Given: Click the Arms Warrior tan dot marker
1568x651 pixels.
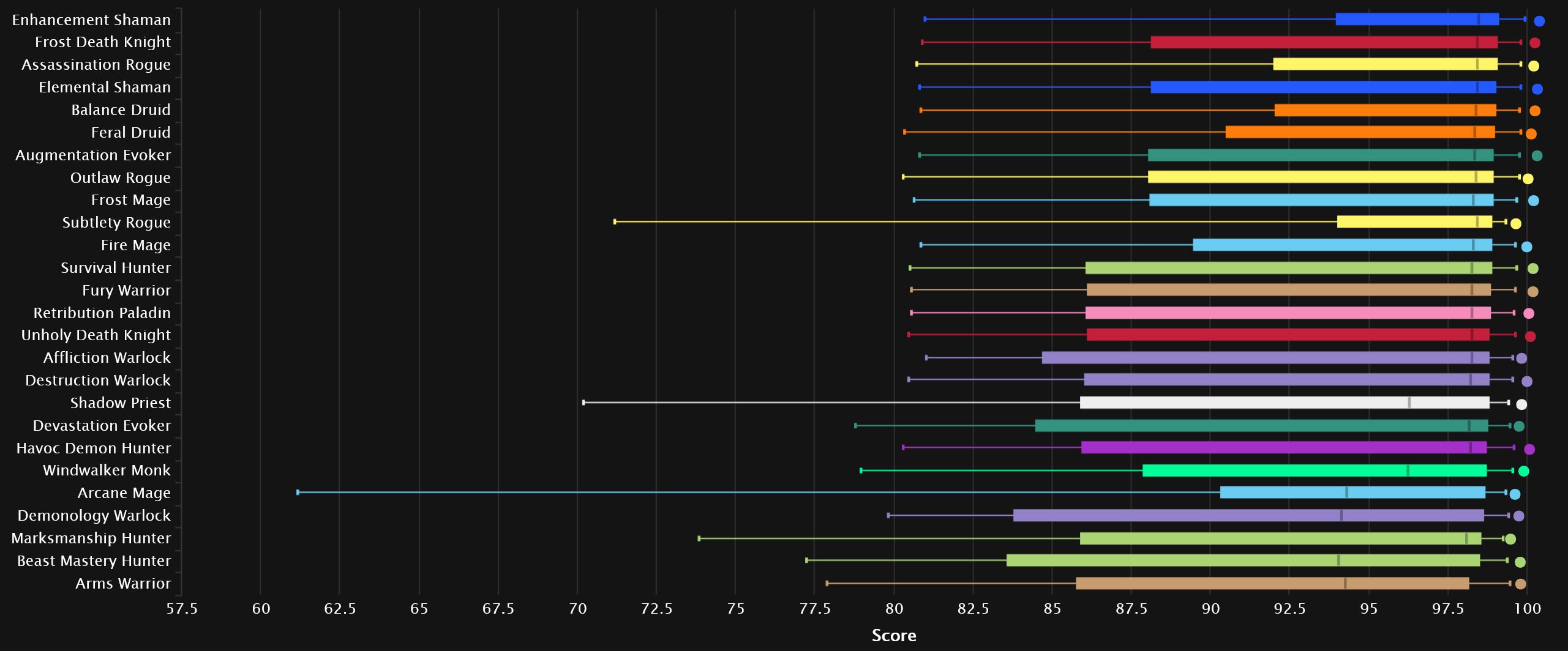Looking at the screenshot, I should [x=1520, y=584].
